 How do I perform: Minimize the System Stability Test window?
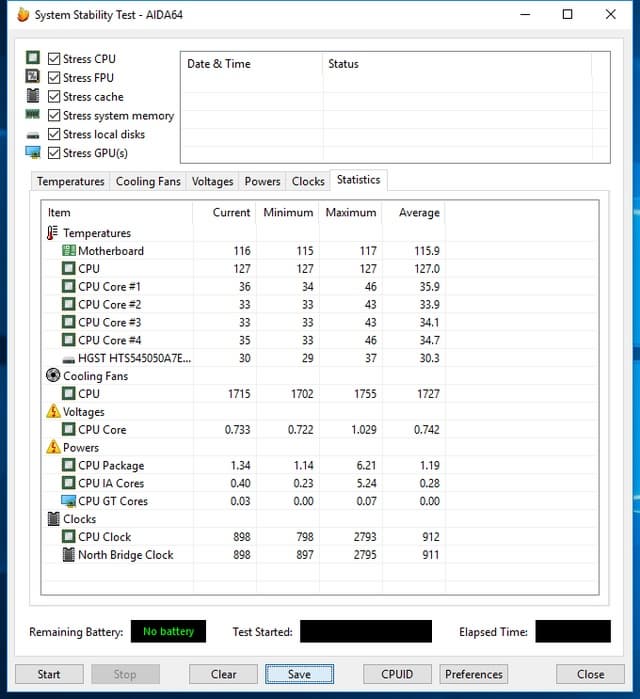525,14
